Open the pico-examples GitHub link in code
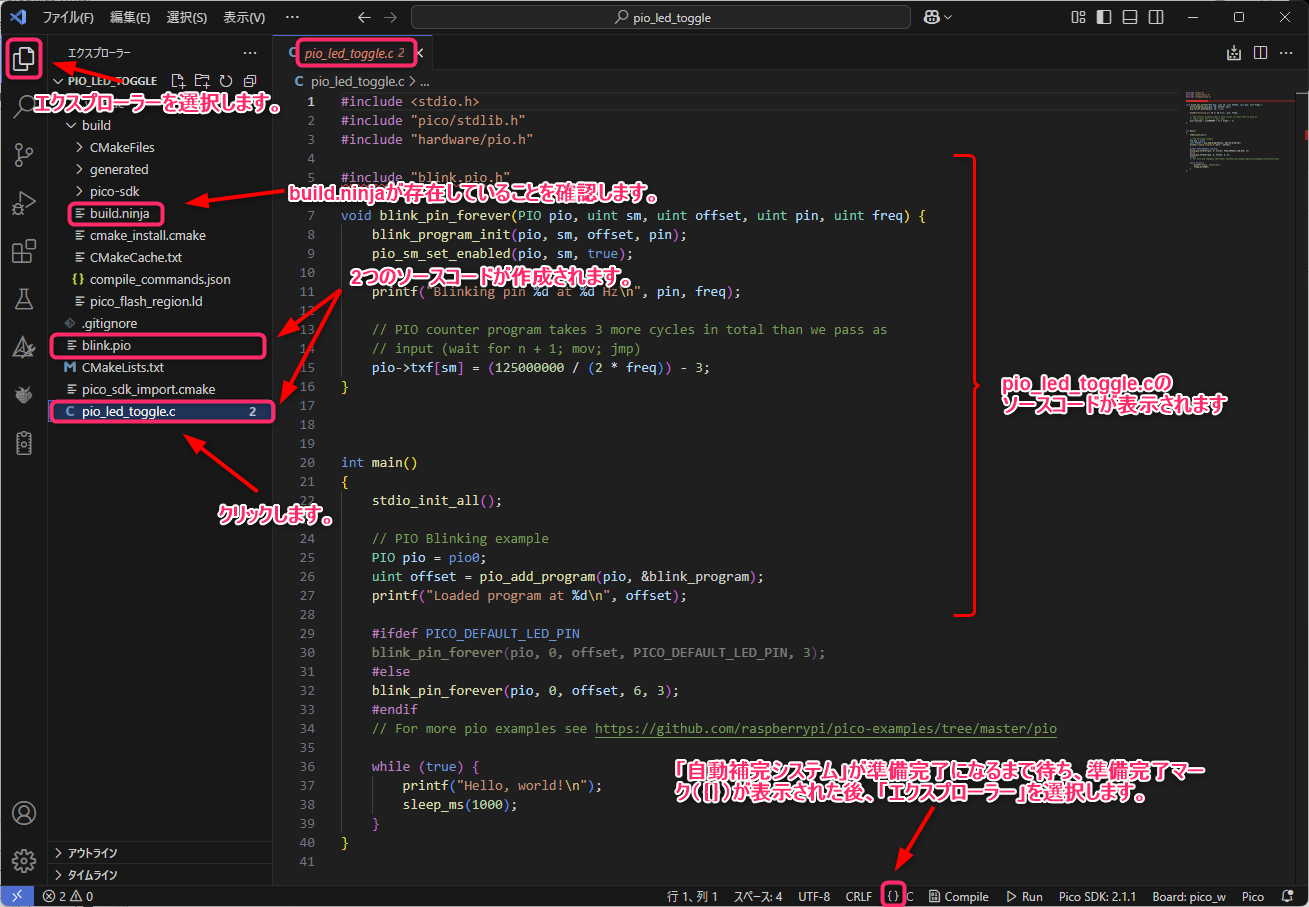Screen dimensions: 1309x907 [825, 729]
